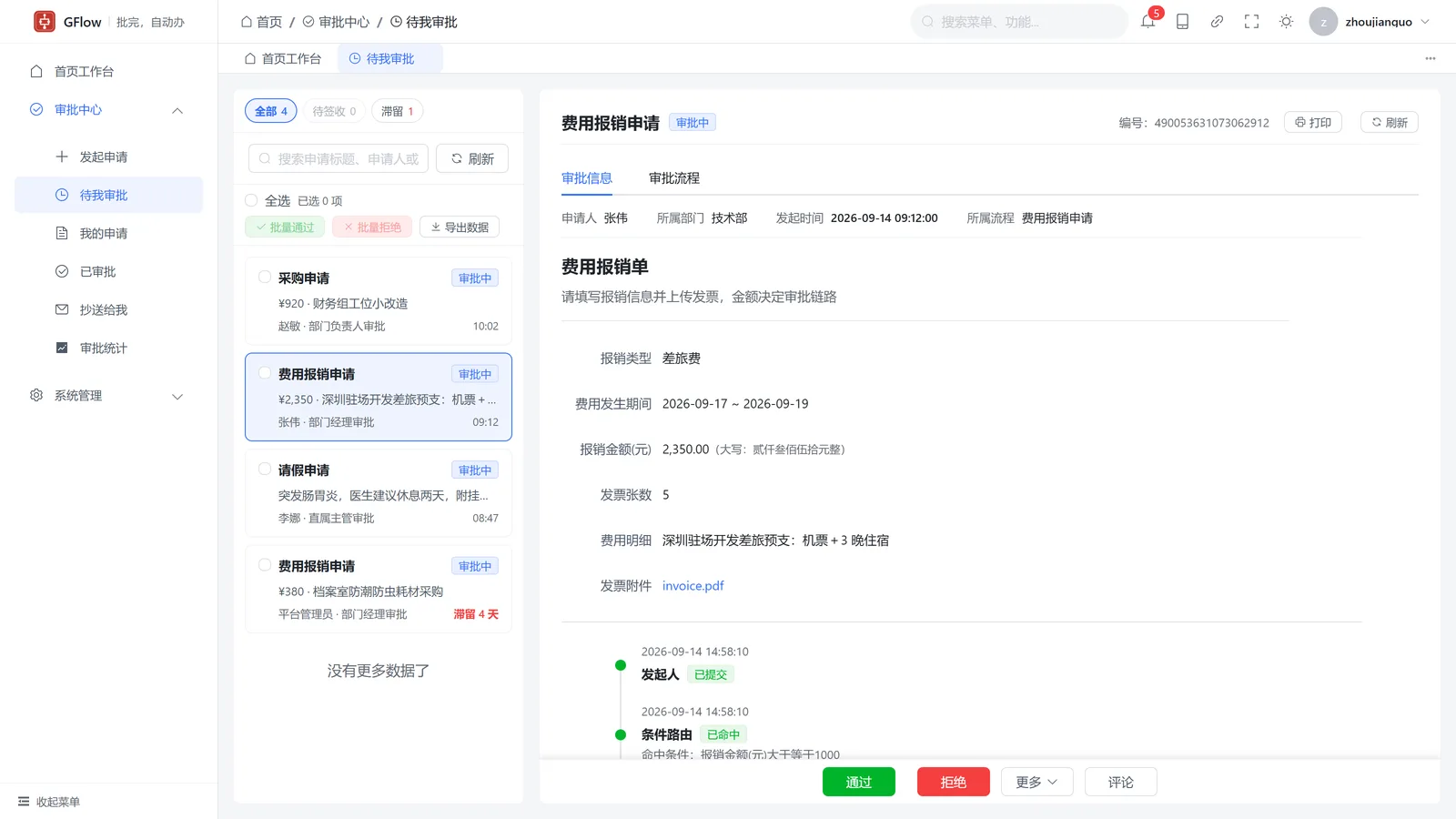
Task: Toggle fullscreen mode icon
Action: 1251,21
